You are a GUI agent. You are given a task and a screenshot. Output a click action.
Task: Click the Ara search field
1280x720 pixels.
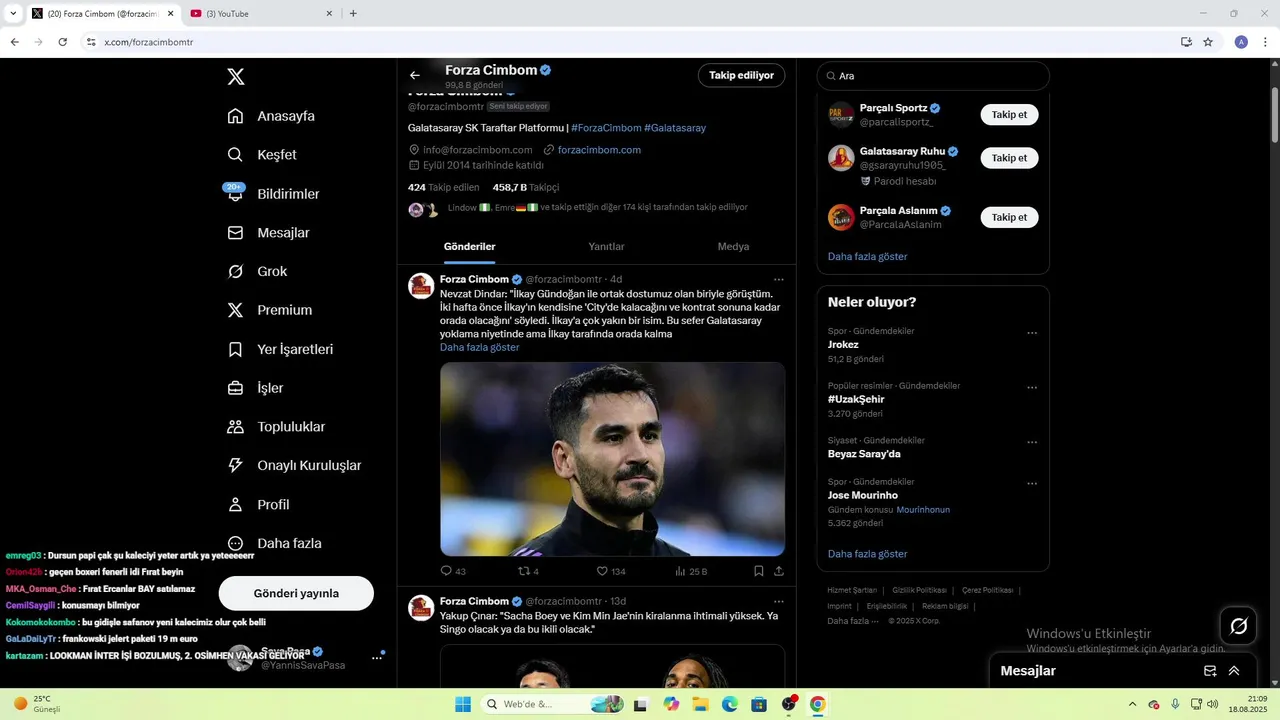(x=933, y=76)
